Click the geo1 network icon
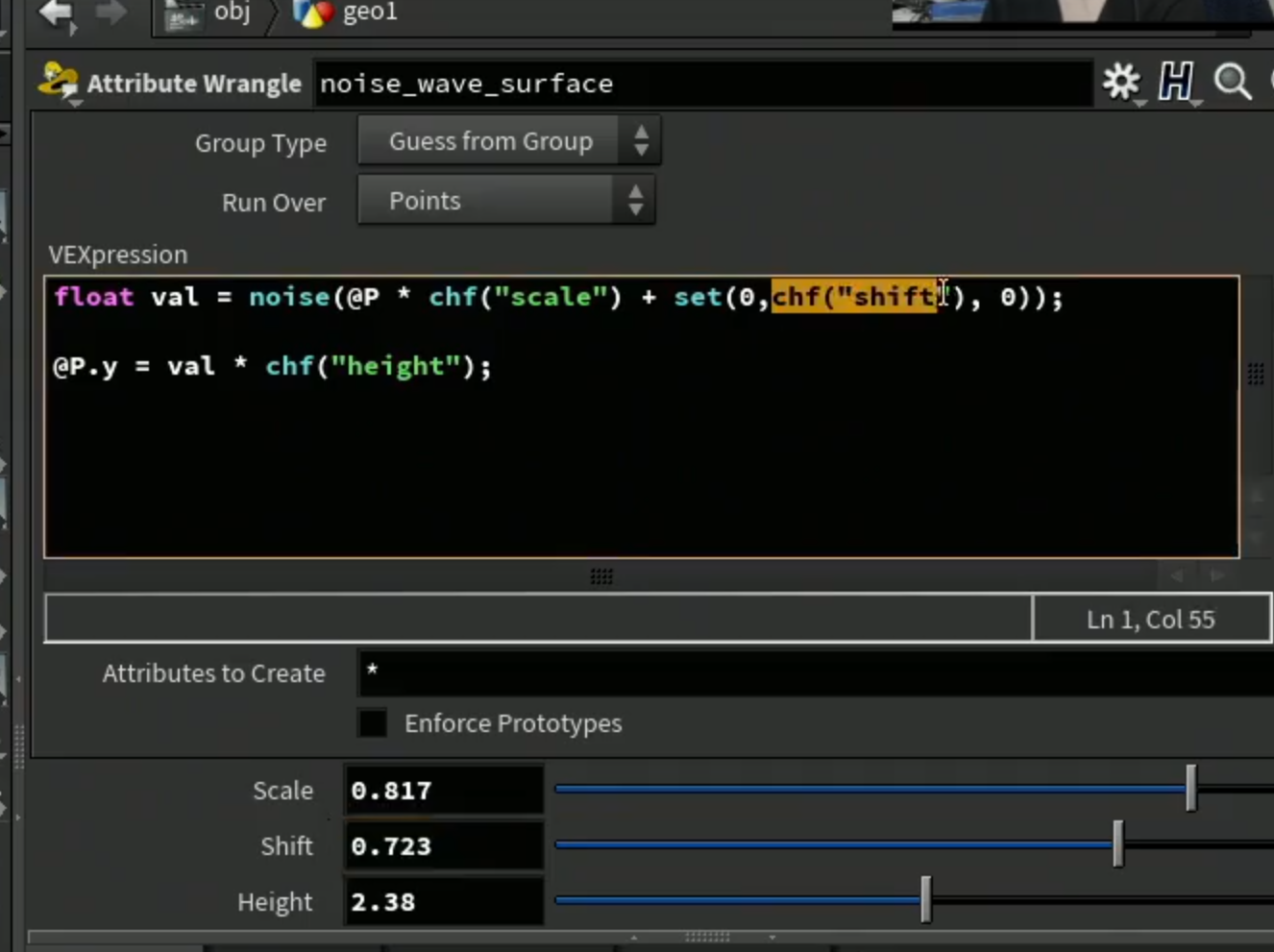Screen dimensions: 1274x952 [312, 12]
